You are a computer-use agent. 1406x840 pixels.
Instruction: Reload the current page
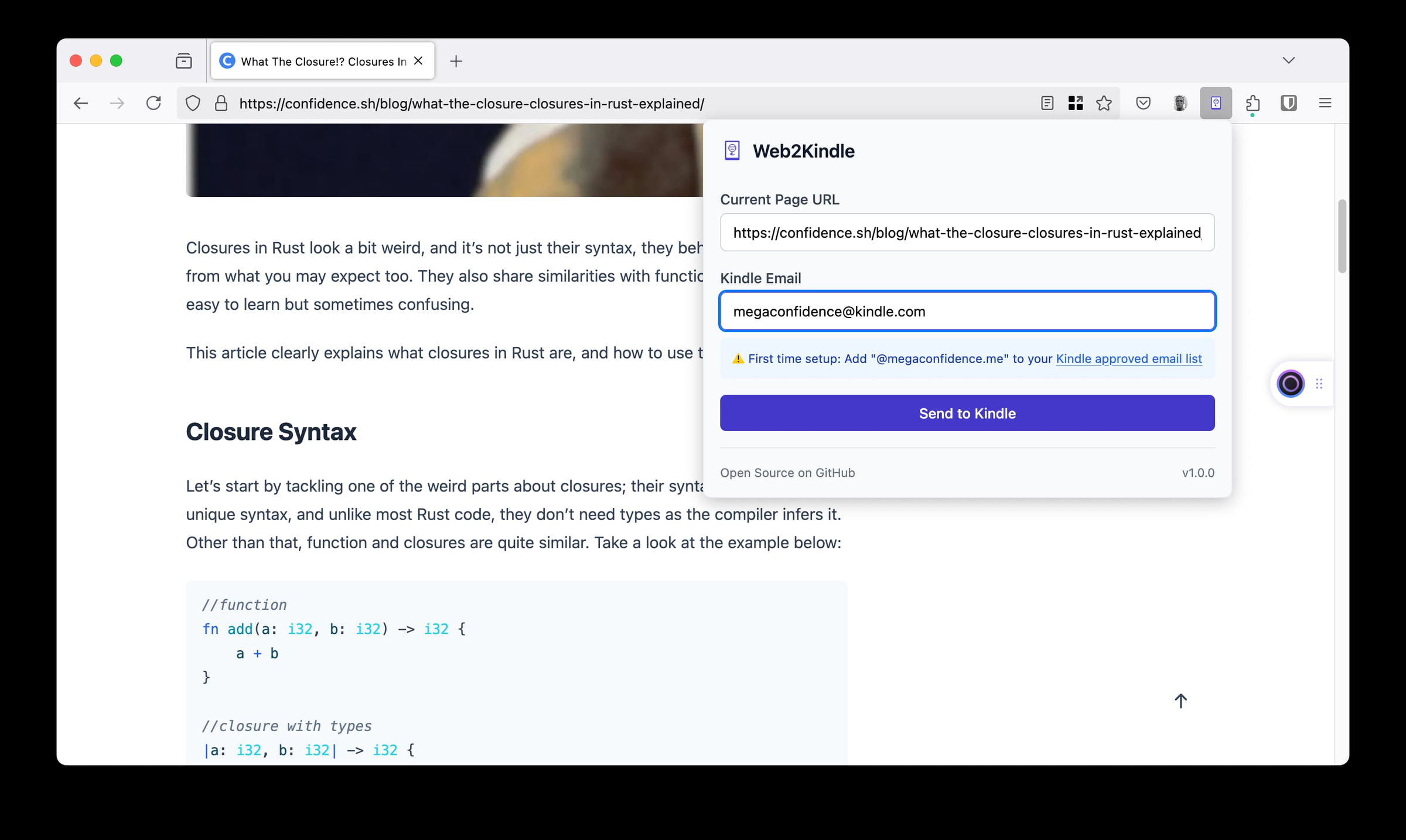point(153,104)
